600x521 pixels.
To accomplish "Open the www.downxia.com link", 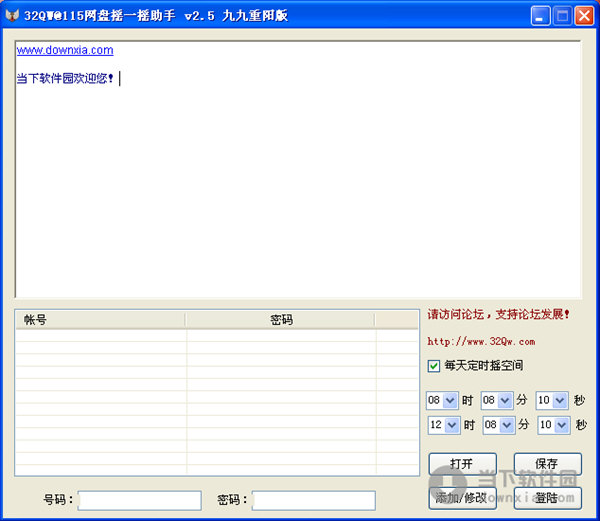I will (65, 50).
